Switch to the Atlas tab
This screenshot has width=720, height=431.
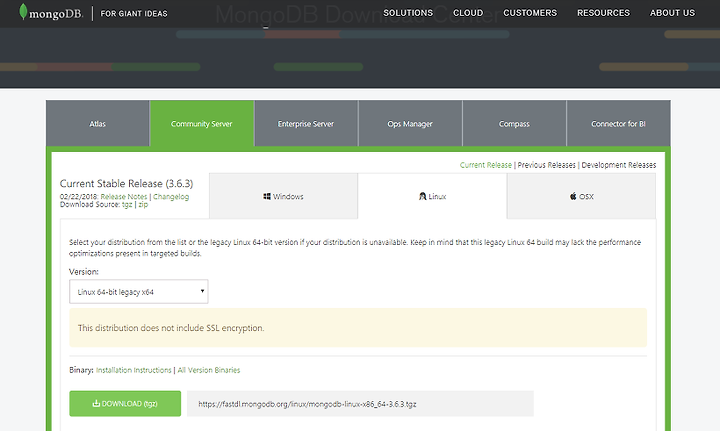(97, 123)
